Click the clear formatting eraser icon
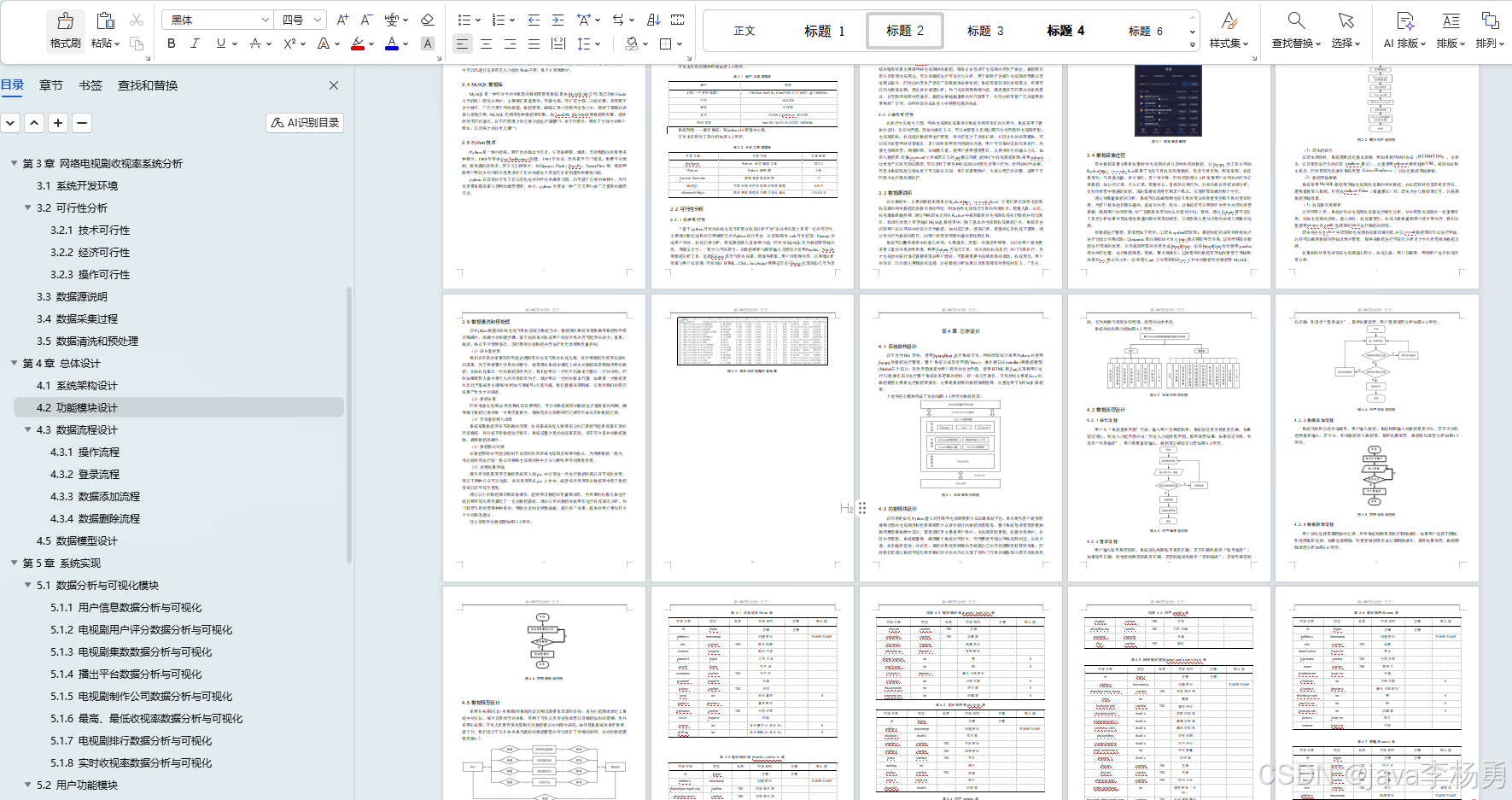The height and width of the screenshot is (800, 1512). coord(428,20)
